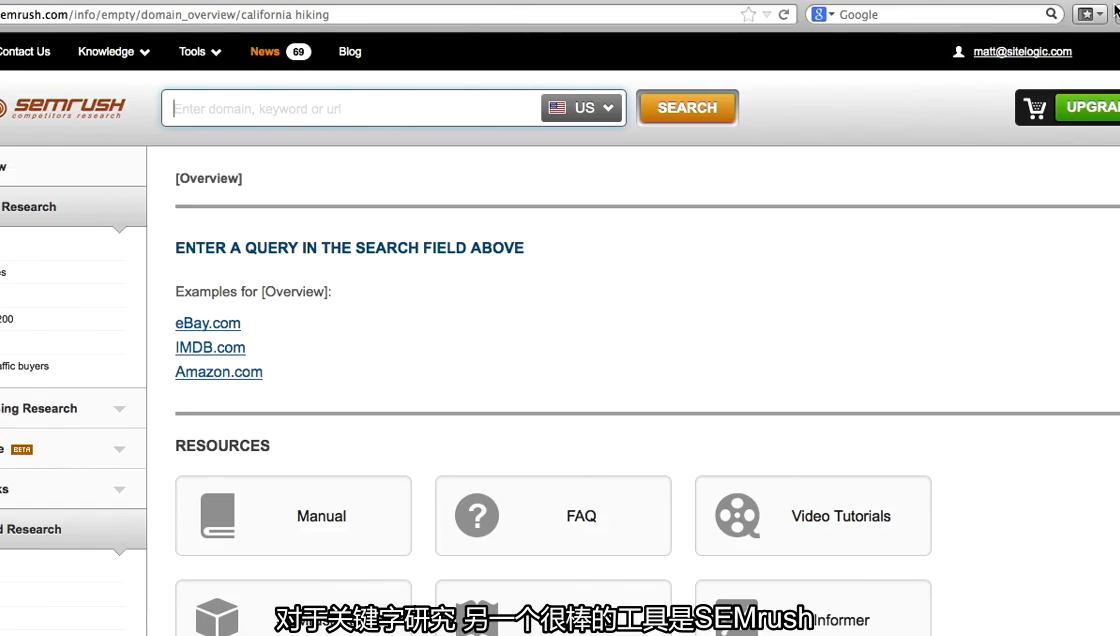The width and height of the screenshot is (1120, 636).
Task: Click the [Overview] heading text
Action: (x=209, y=178)
